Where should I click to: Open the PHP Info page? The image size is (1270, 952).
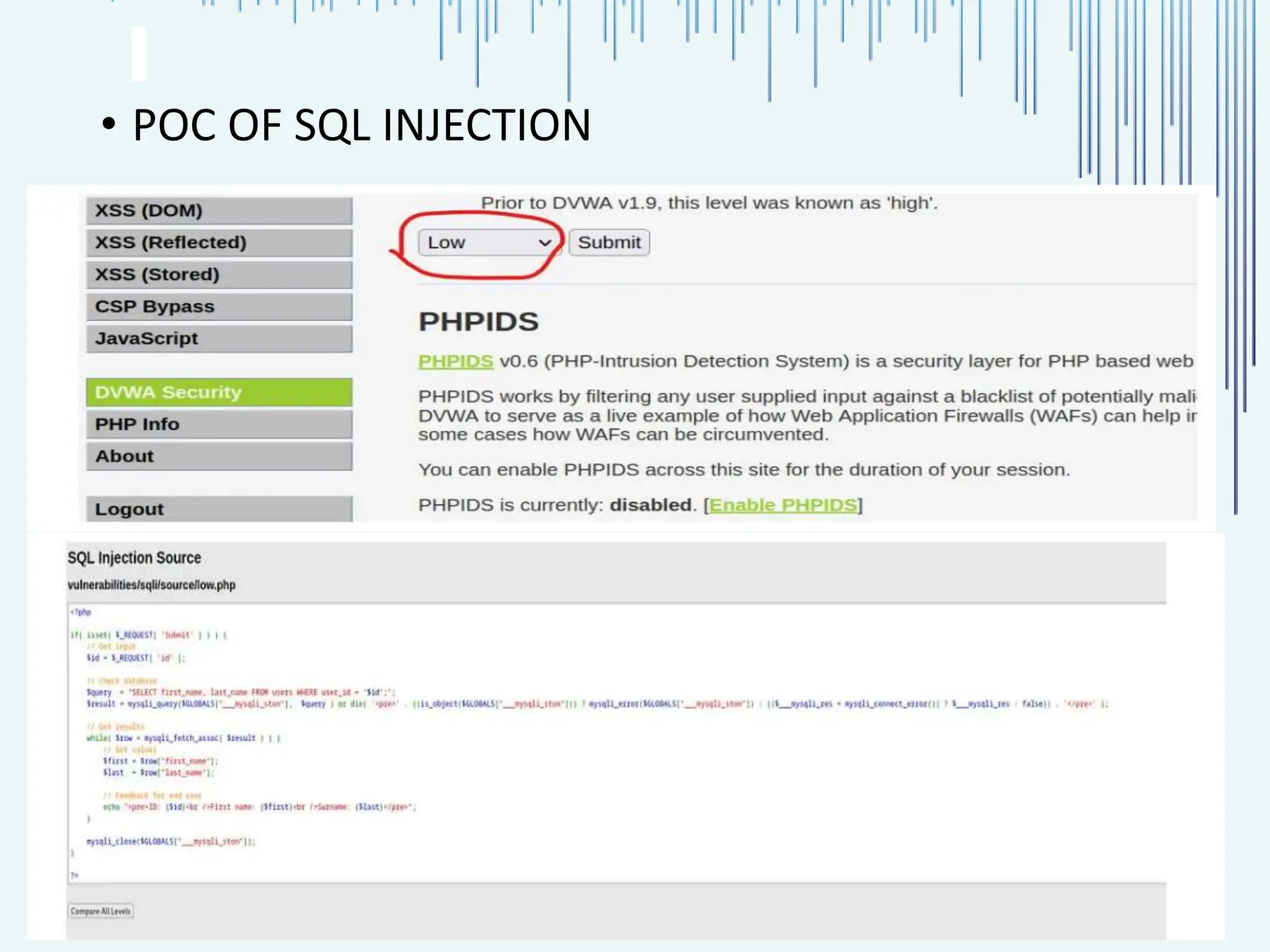(220, 425)
